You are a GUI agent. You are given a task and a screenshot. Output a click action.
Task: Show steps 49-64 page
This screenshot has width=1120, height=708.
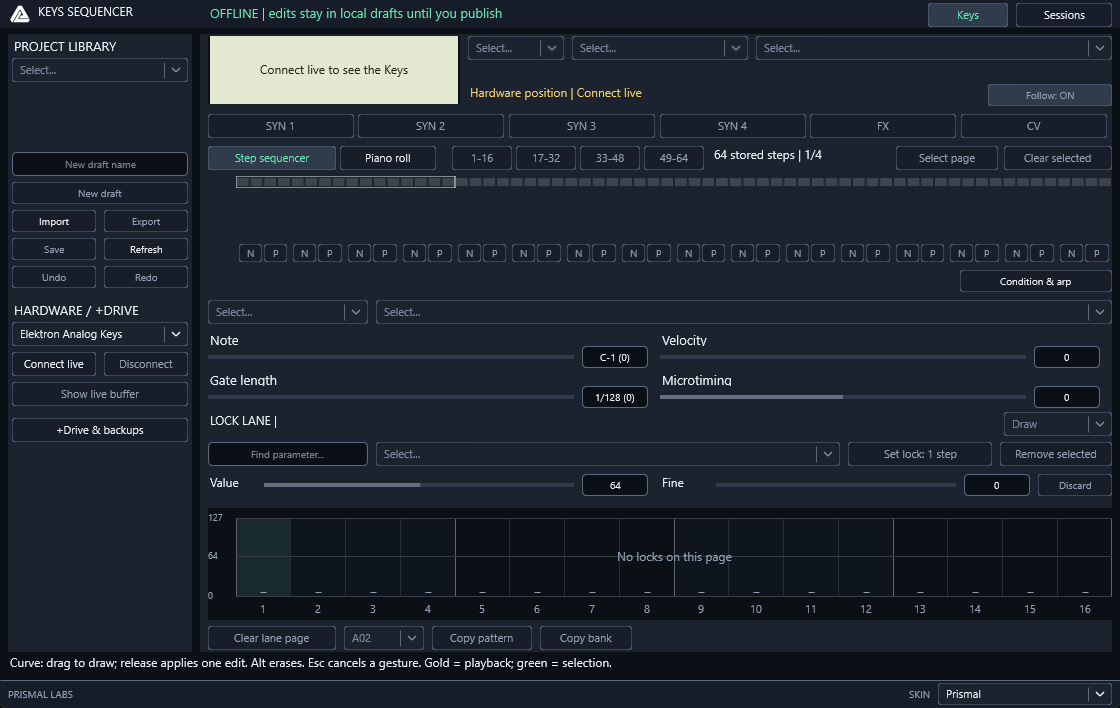pos(674,158)
